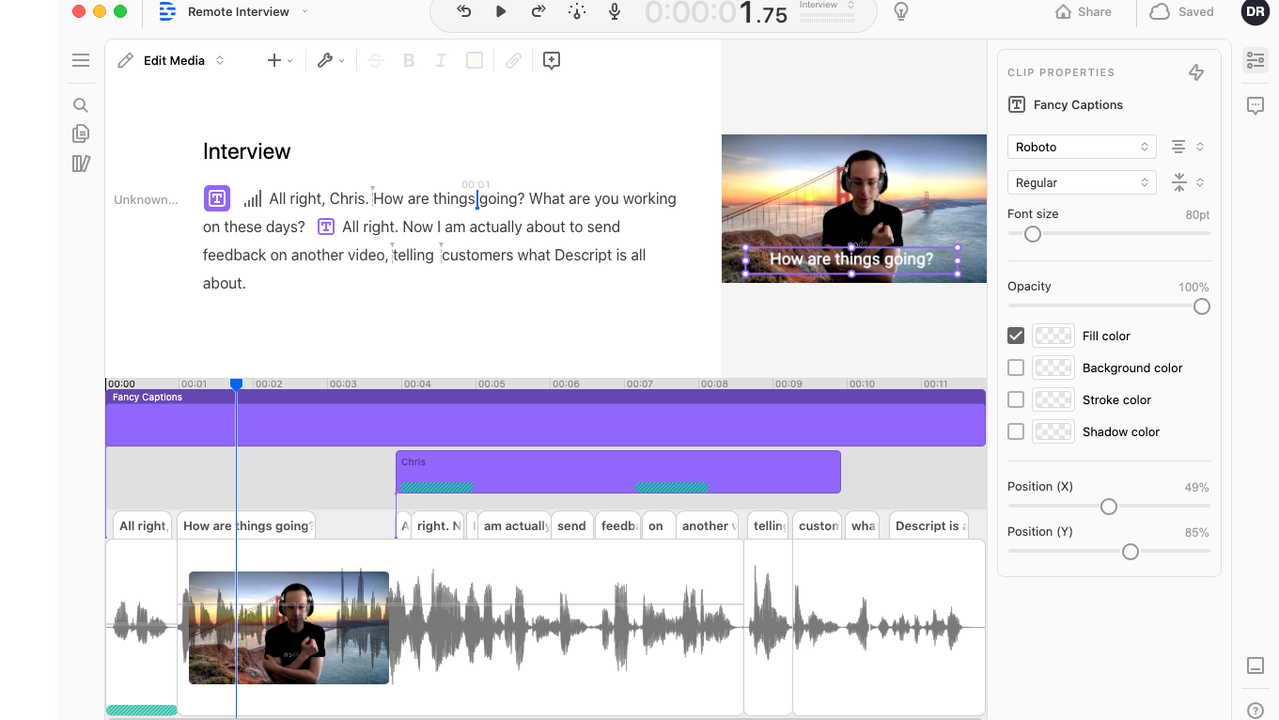Open the search icon in left sidebar
1279x720 pixels.
(81, 105)
